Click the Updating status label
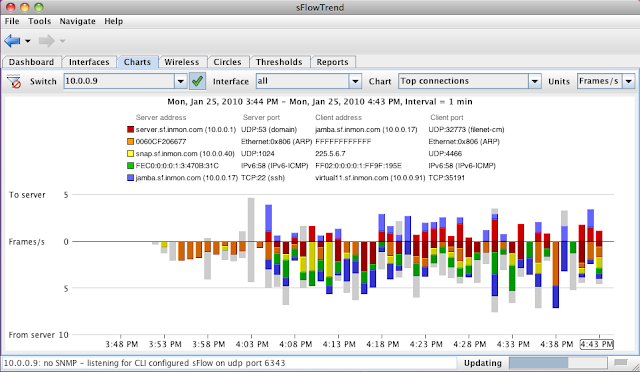This screenshot has width=640, height=372. [x=483, y=363]
